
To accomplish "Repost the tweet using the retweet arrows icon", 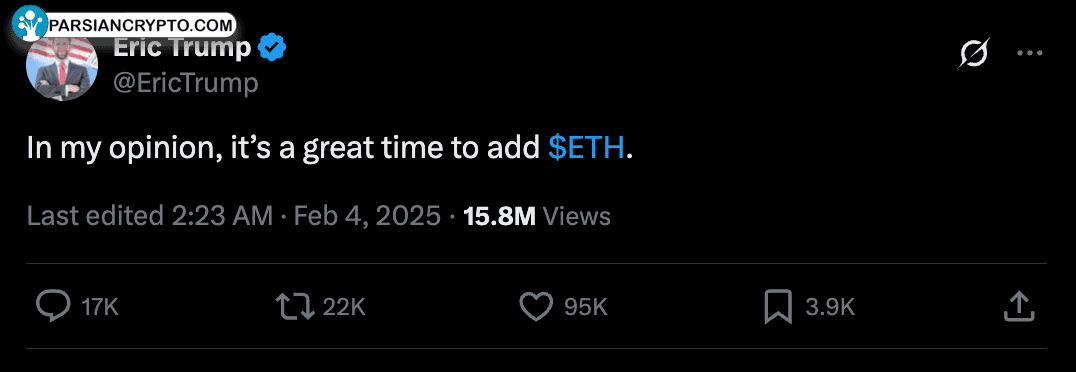I will [295, 307].
